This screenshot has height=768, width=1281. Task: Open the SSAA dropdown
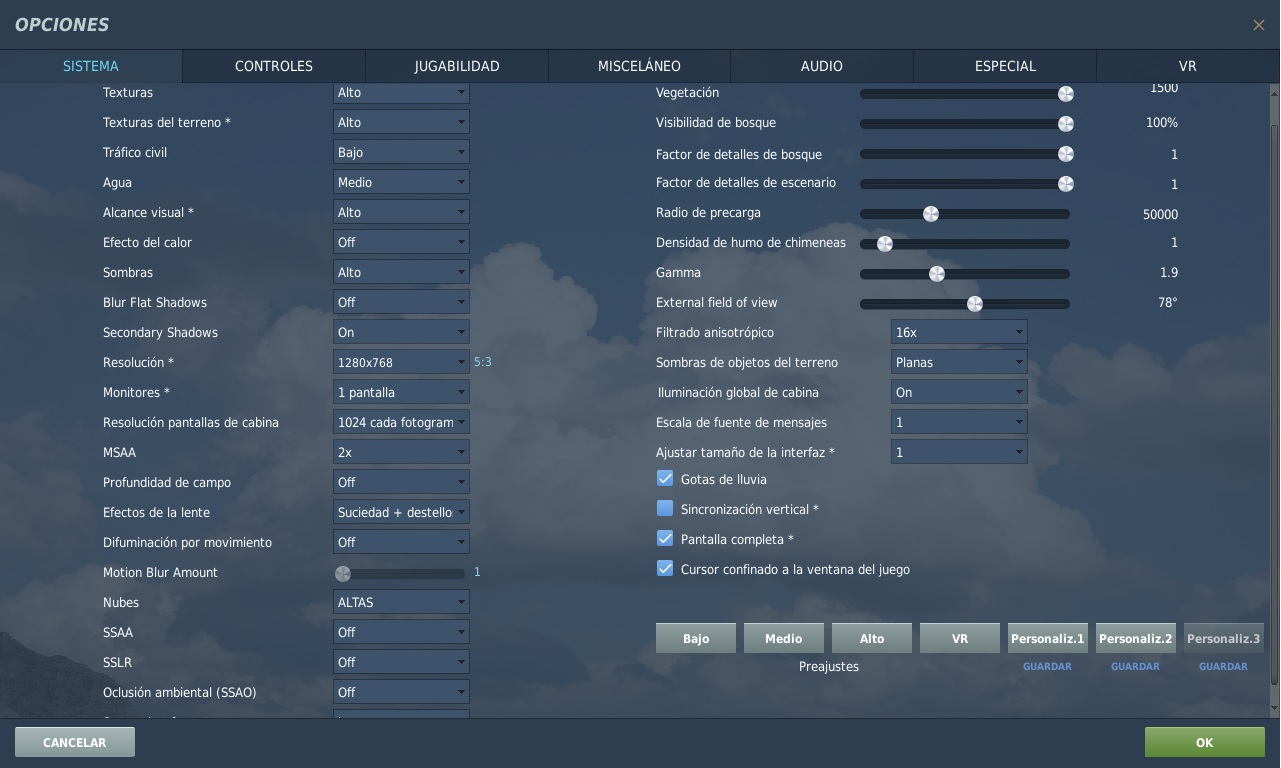point(401,632)
